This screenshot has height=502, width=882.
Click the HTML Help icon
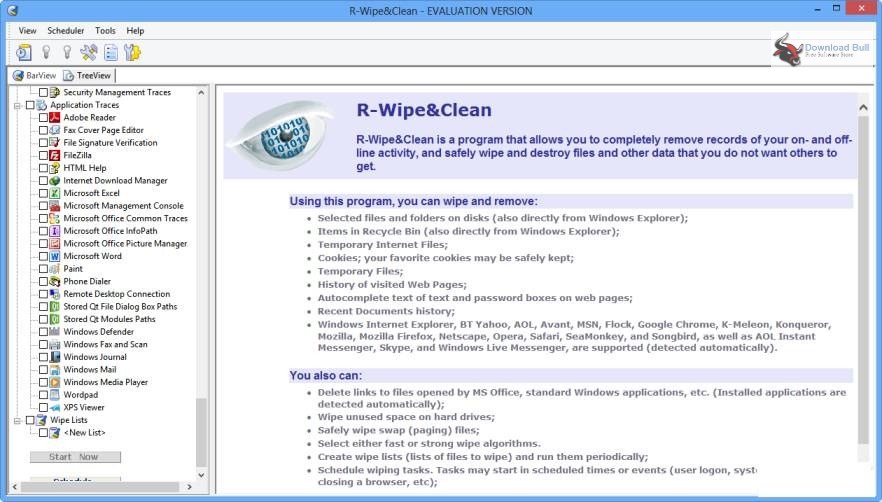click(55, 168)
